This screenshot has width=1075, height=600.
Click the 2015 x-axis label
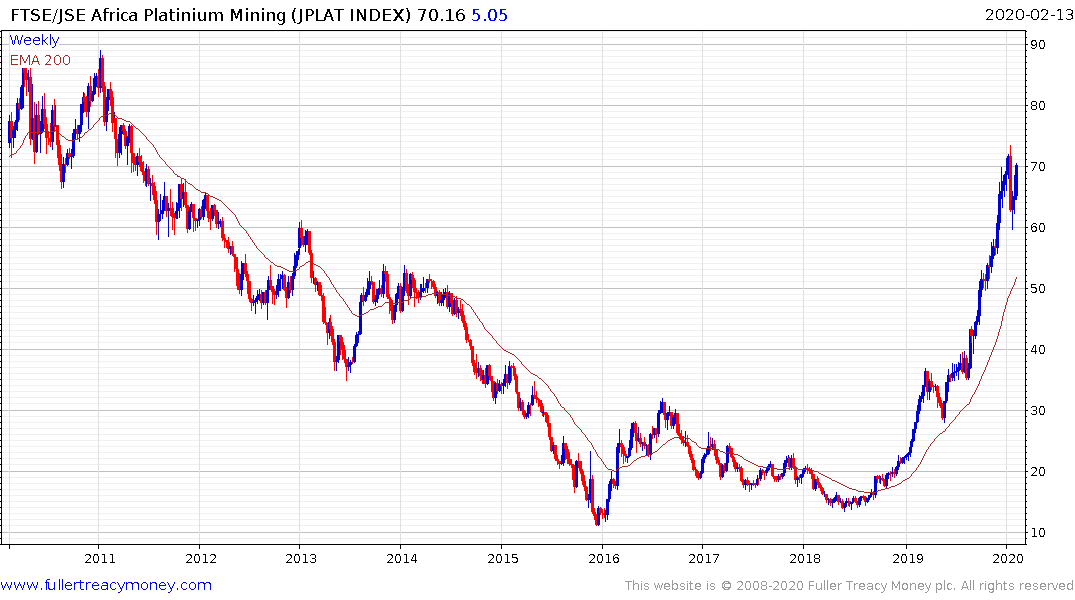click(503, 558)
